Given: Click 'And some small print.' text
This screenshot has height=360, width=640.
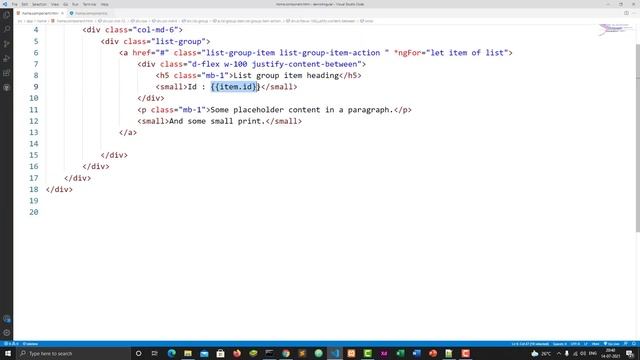Looking at the screenshot, I should [217, 121].
